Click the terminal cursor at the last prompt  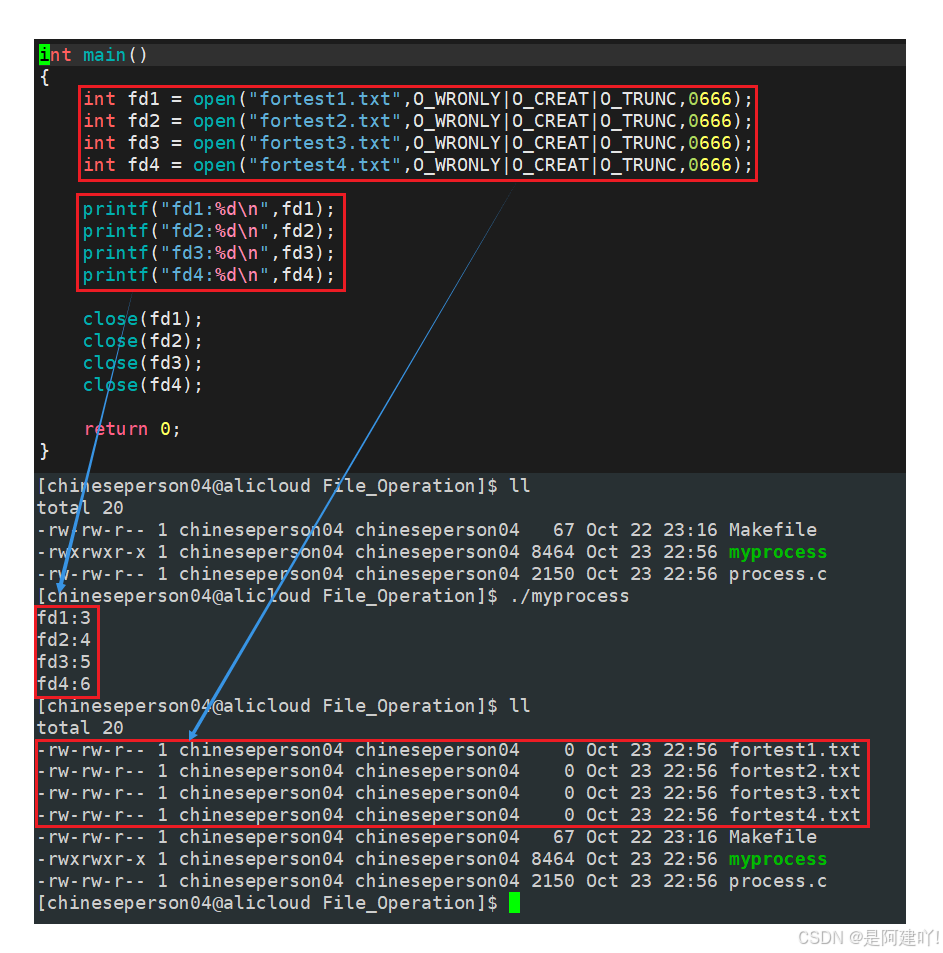(x=515, y=903)
